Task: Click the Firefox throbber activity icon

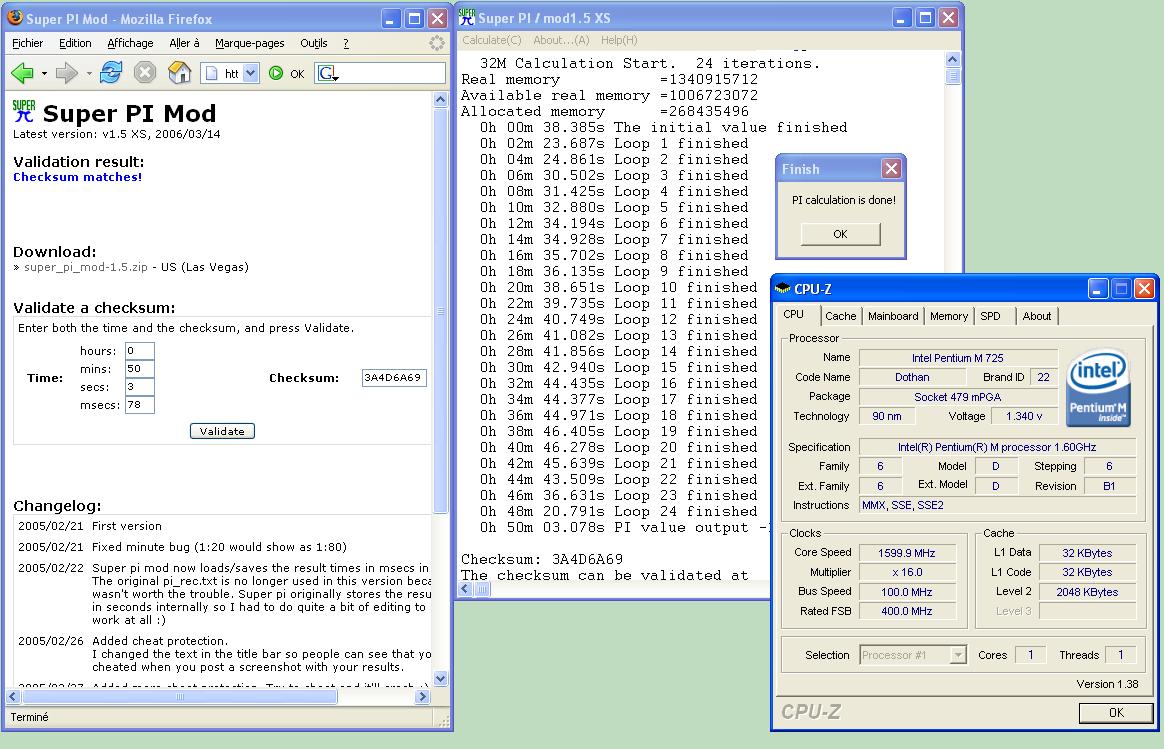Action: click(437, 43)
